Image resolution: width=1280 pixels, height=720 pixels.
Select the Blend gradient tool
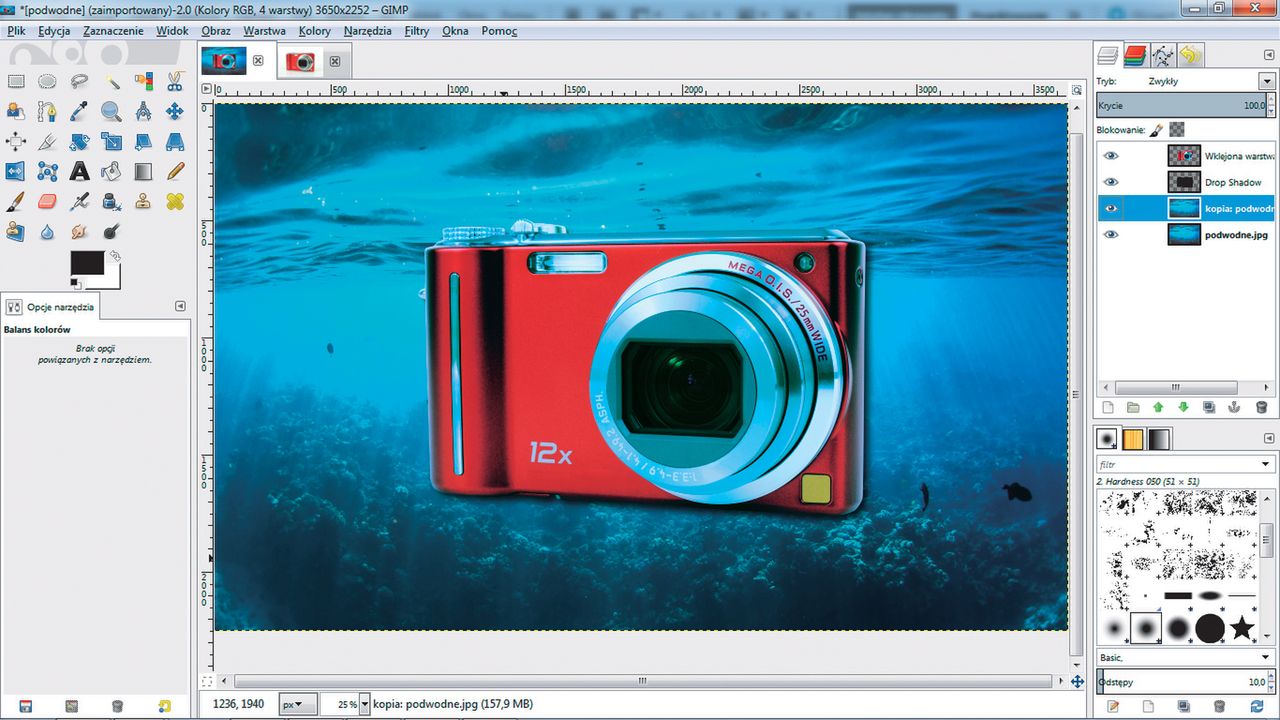point(143,171)
